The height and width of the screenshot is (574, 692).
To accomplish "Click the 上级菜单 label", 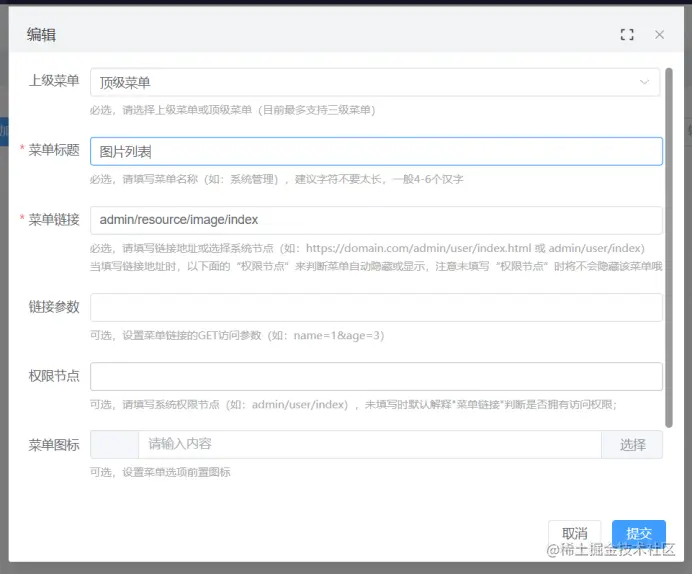I will 54,81.
